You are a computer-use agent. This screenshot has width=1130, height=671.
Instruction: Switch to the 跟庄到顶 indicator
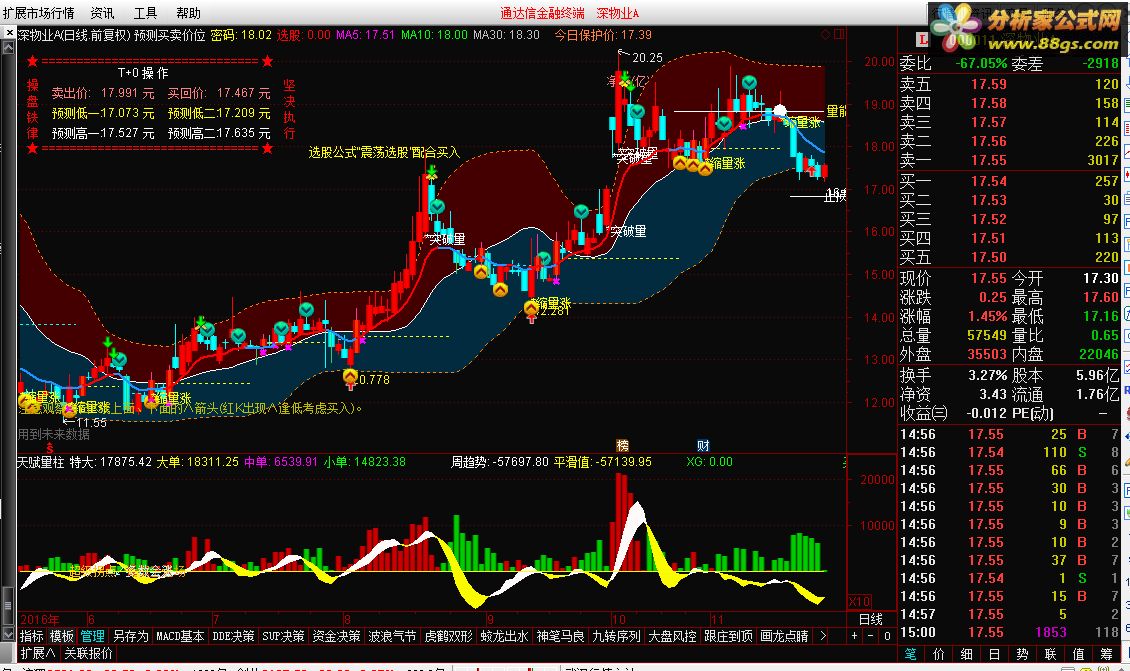coord(729,636)
